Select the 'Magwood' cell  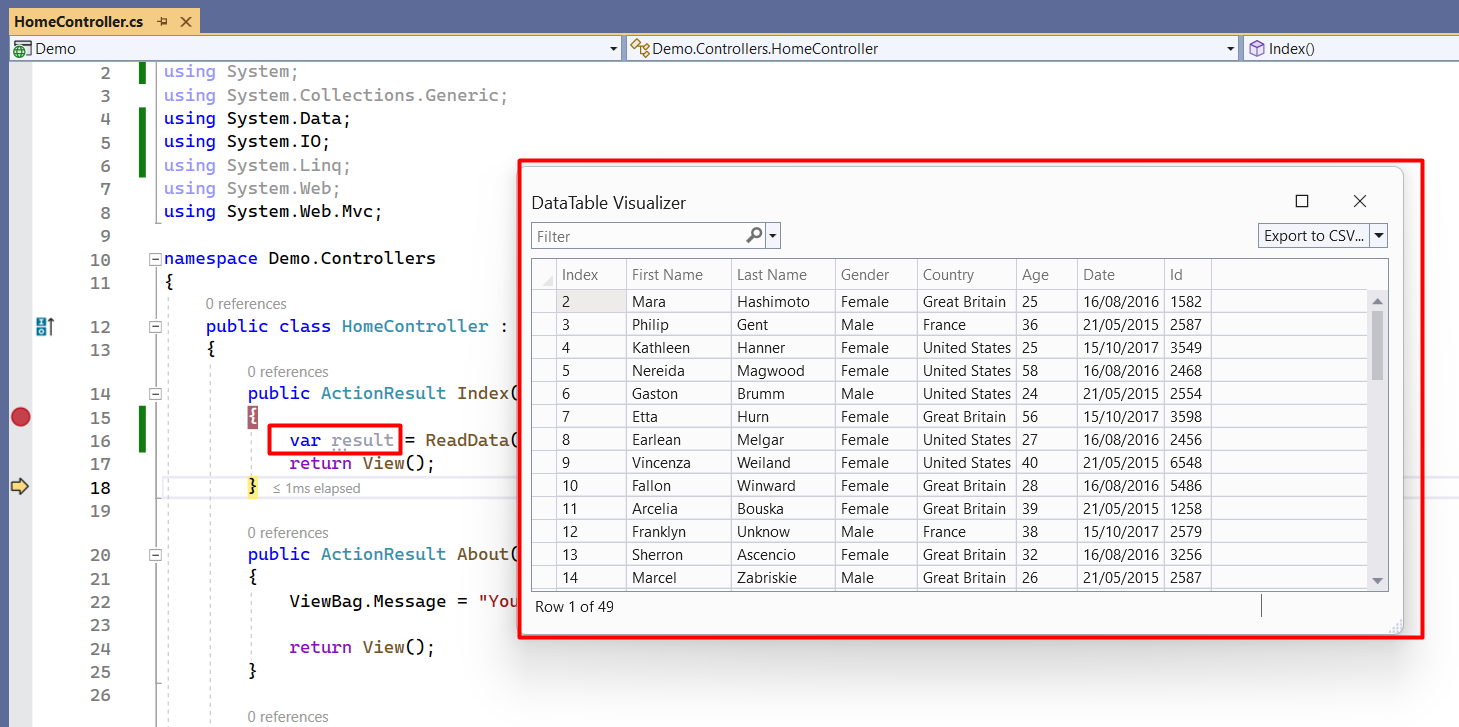pos(783,371)
